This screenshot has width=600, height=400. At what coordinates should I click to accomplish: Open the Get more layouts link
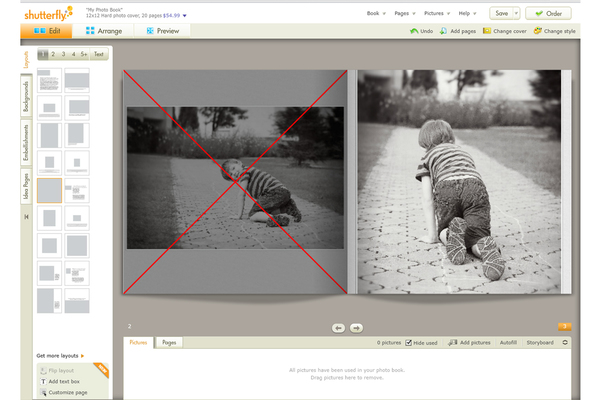(x=60, y=355)
